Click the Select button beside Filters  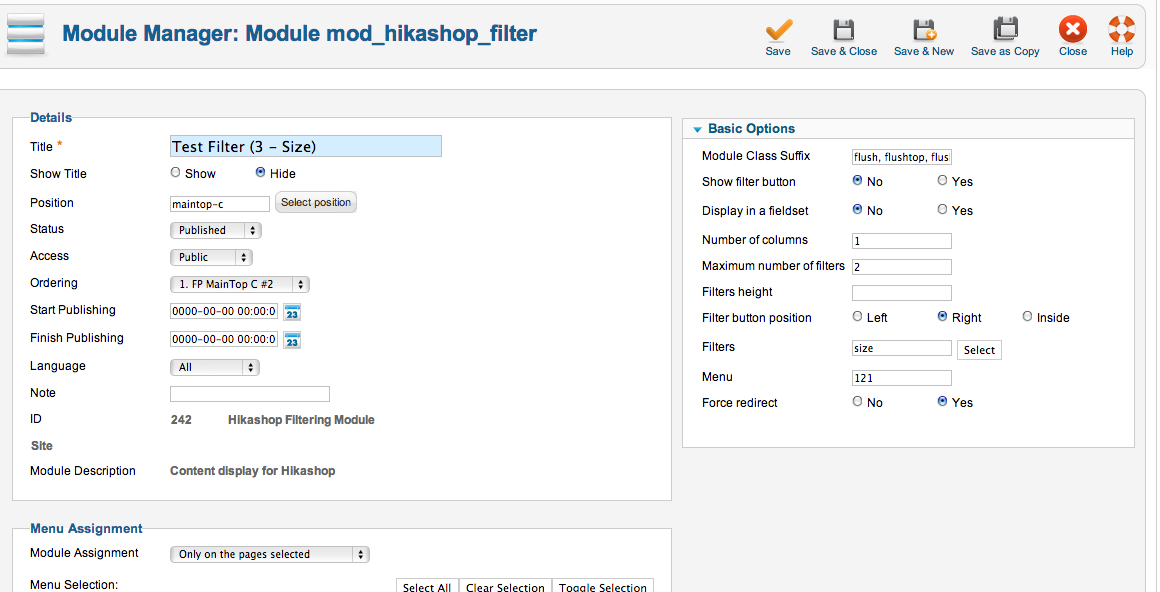[x=979, y=350]
